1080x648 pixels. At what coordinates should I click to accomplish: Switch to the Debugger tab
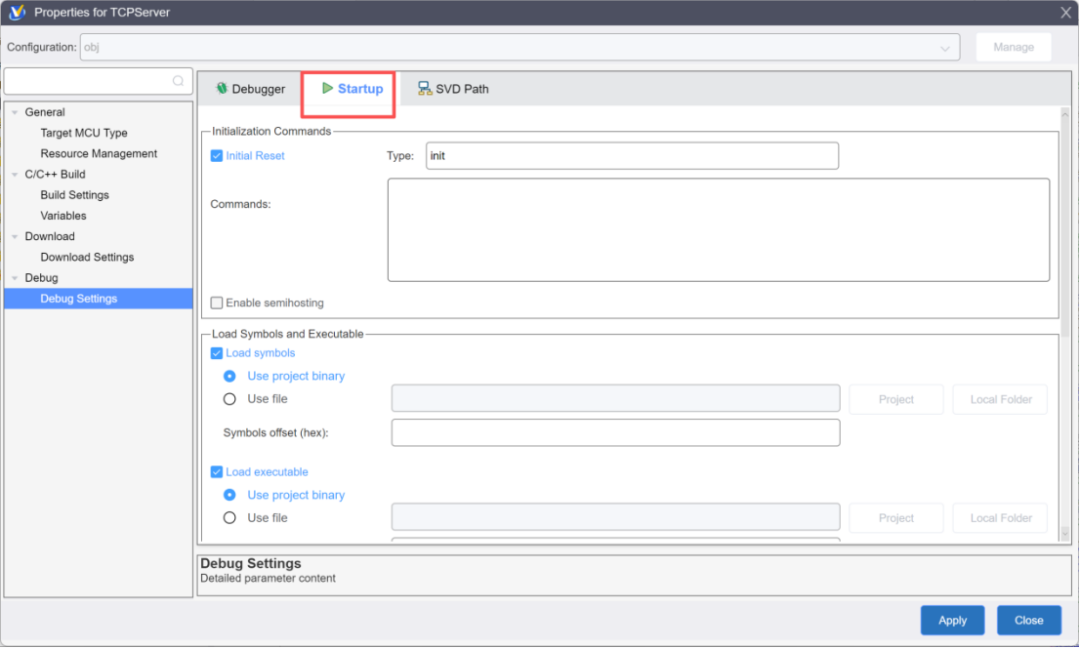click(250, 89)
